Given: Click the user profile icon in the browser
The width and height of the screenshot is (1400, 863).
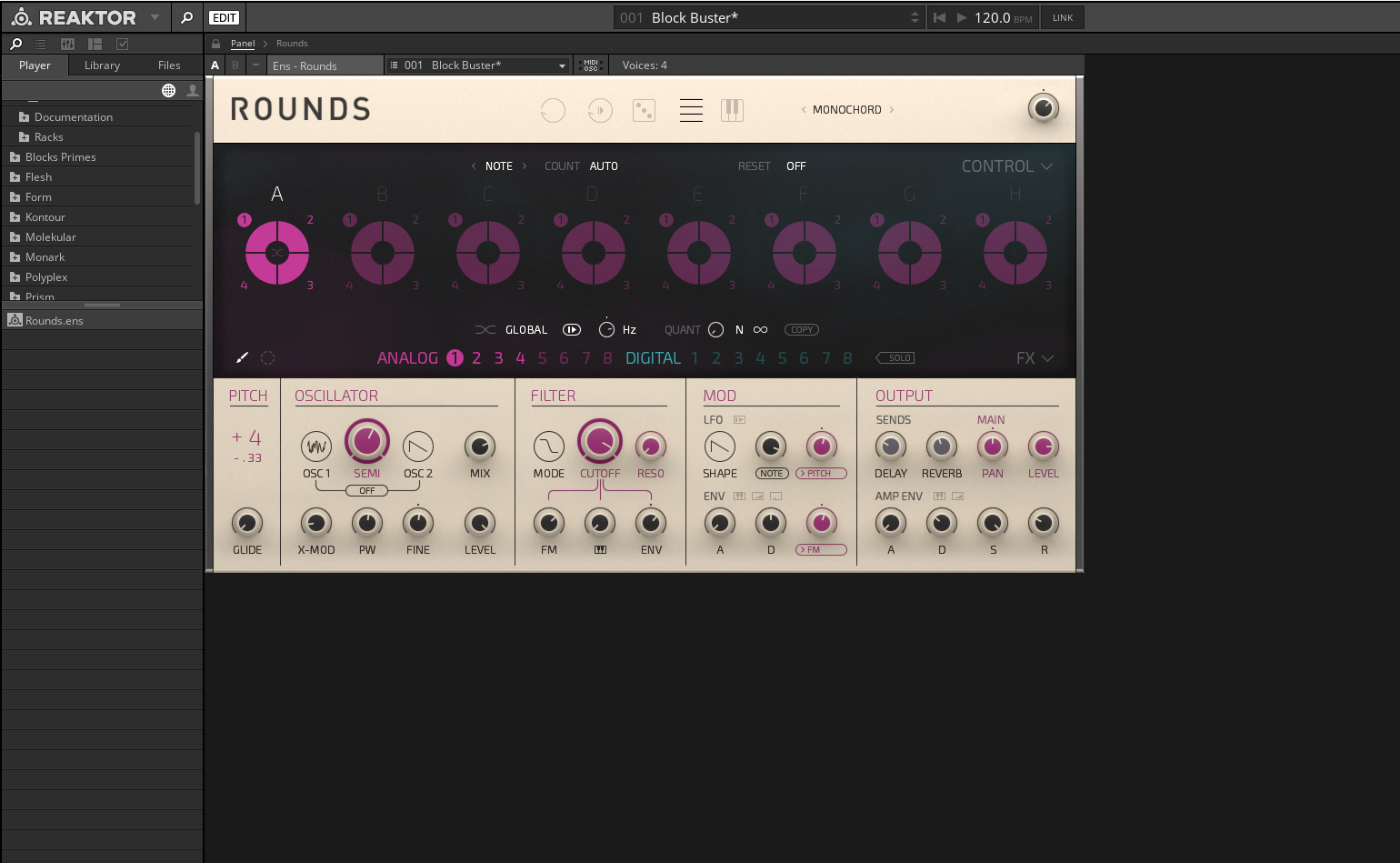Looking at the screenshot, I should click(x=193, y=90).
